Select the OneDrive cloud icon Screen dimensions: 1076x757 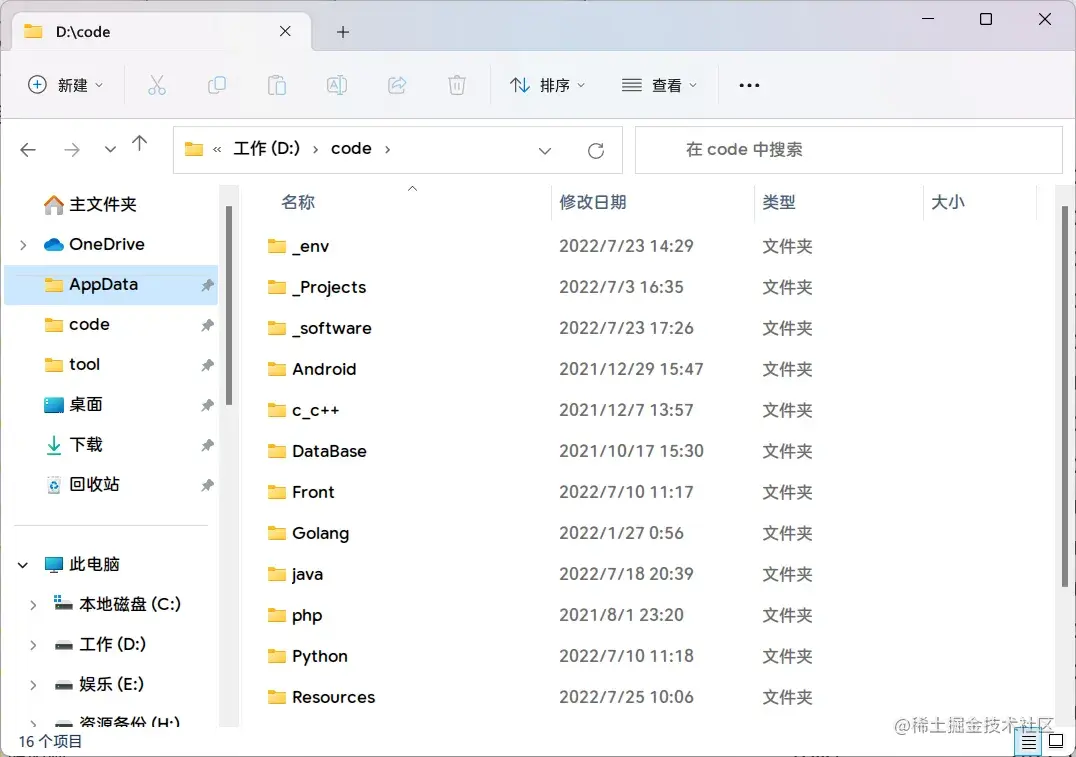(x=54, y=244)
